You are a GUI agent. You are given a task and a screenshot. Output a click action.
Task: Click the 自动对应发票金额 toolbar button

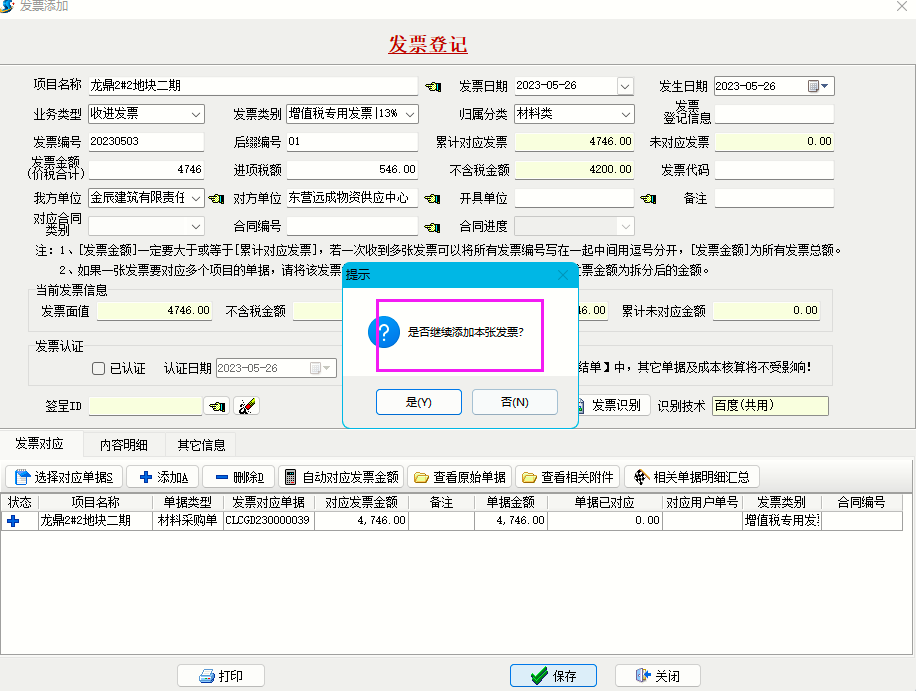tap(341, 477)
